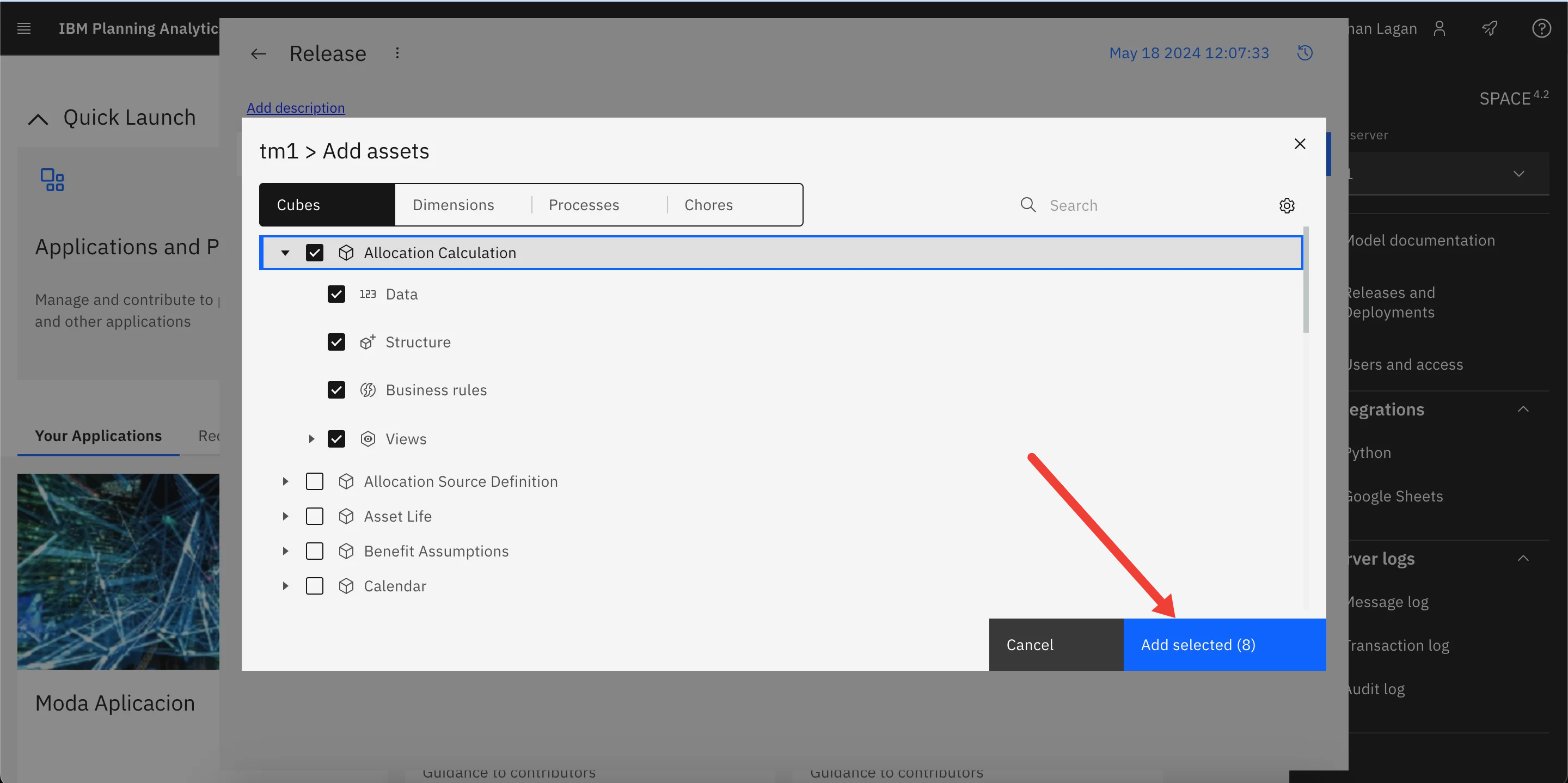Check the Benefit Assumptions checkbox
1568x783 pixels.
point(315,551)
